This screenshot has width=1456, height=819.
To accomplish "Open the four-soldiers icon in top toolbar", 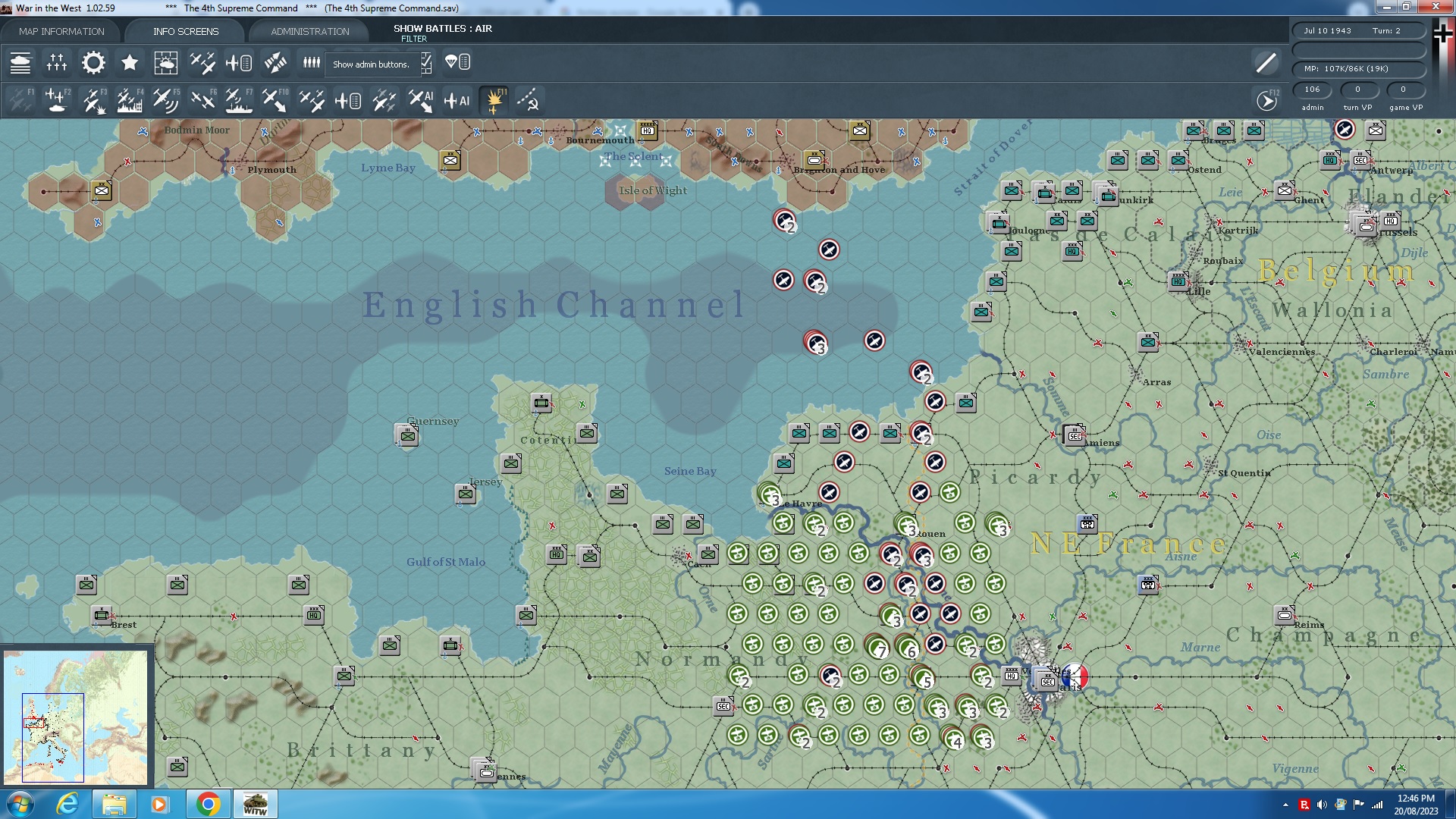I will coord(311,62).
